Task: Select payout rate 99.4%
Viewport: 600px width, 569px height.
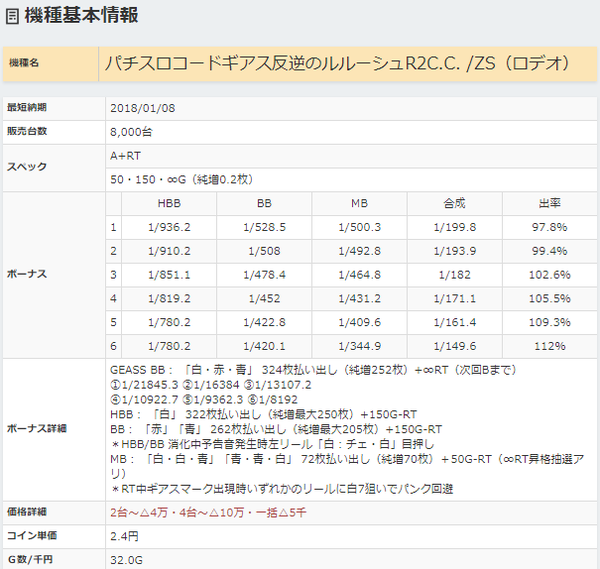Action: 550,251
